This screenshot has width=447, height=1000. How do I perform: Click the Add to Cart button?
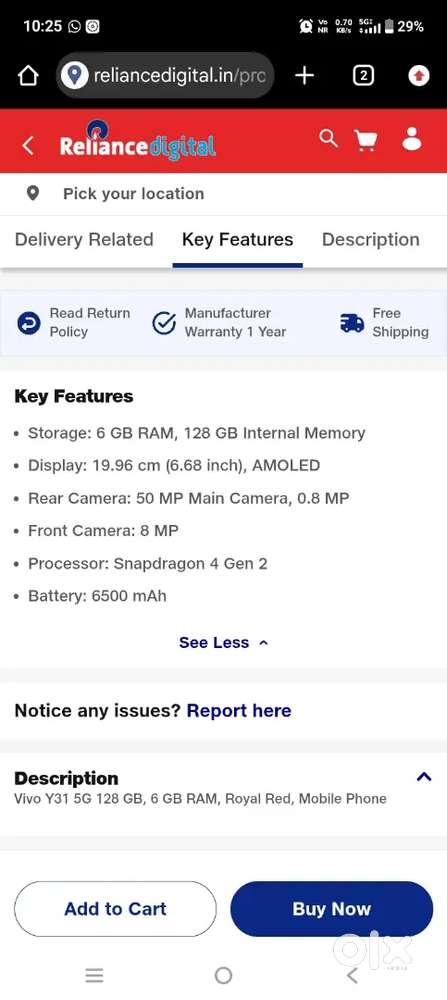pos(115,909)
